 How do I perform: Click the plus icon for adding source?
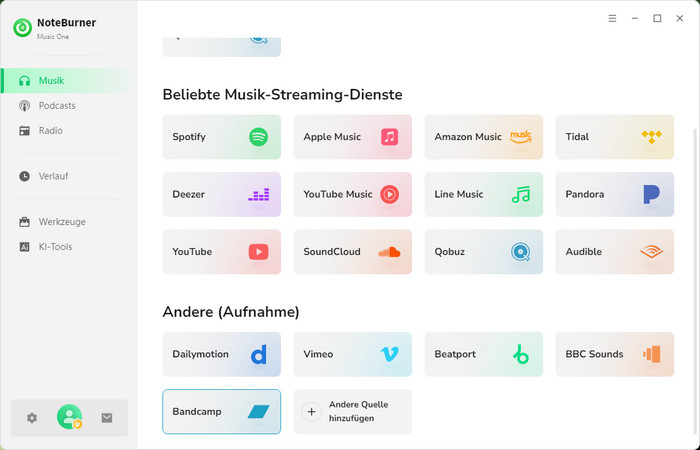tap(312, 412)
